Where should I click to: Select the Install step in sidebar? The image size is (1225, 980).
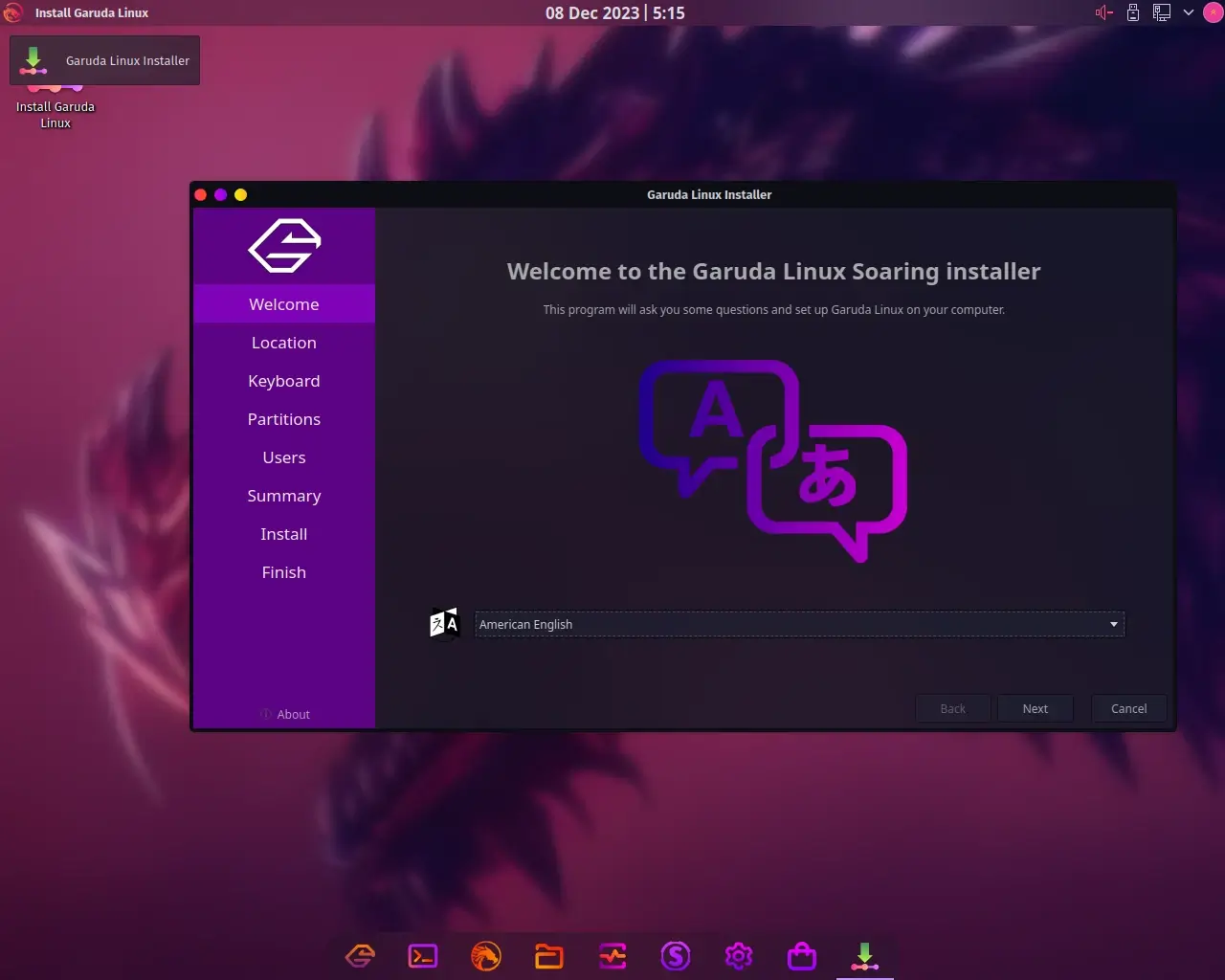tap(284, 534)
